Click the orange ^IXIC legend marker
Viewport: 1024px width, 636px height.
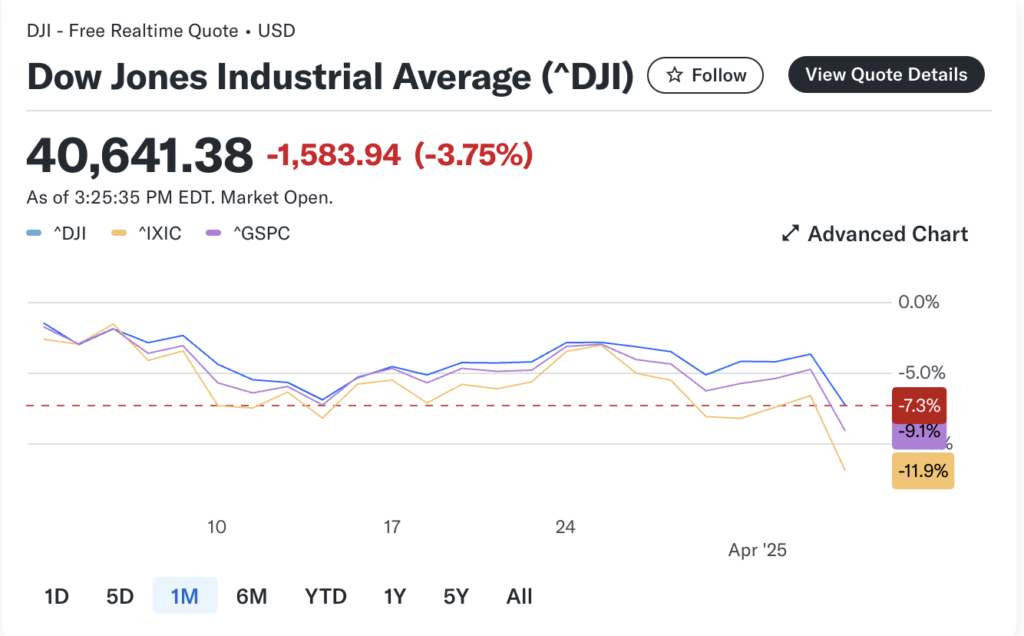119,233
